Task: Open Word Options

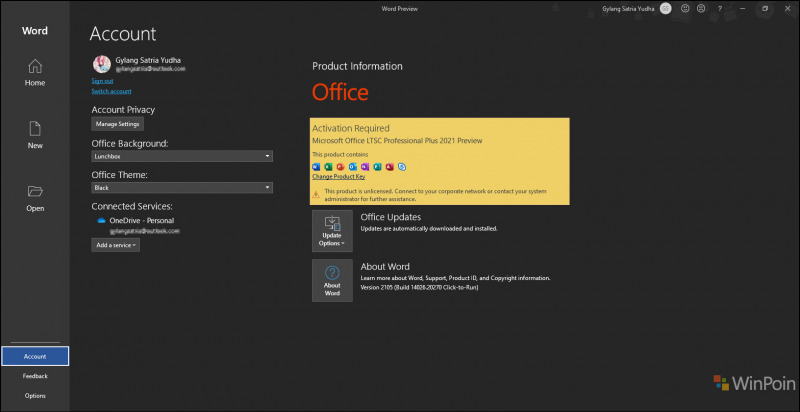Action: pos(35,396)
